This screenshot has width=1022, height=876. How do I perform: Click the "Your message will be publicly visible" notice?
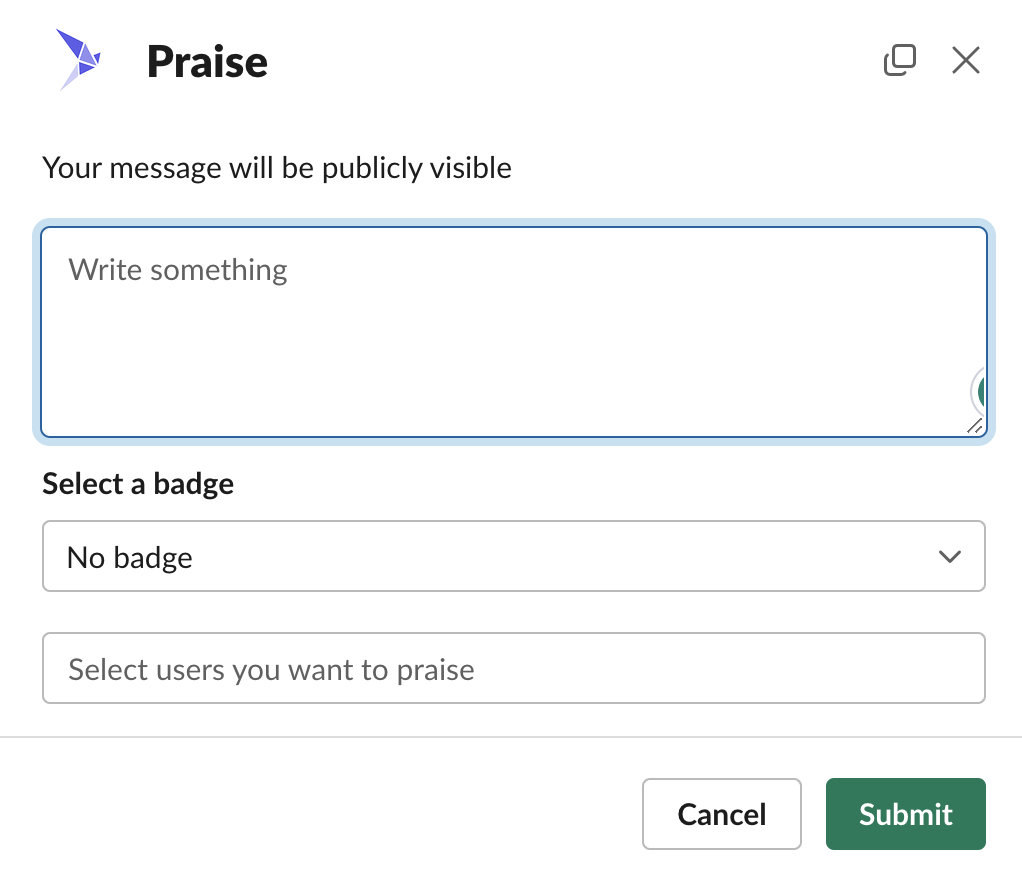click(x=277, y=168)
